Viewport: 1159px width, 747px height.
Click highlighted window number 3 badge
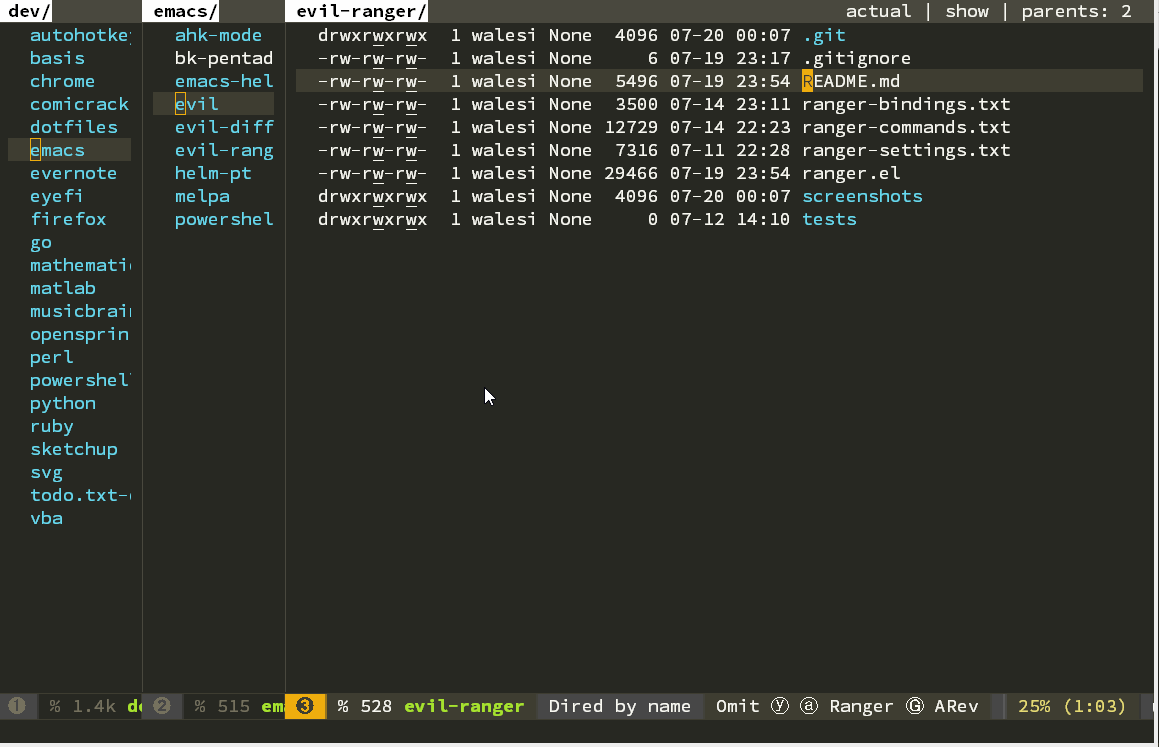[305, 706]
